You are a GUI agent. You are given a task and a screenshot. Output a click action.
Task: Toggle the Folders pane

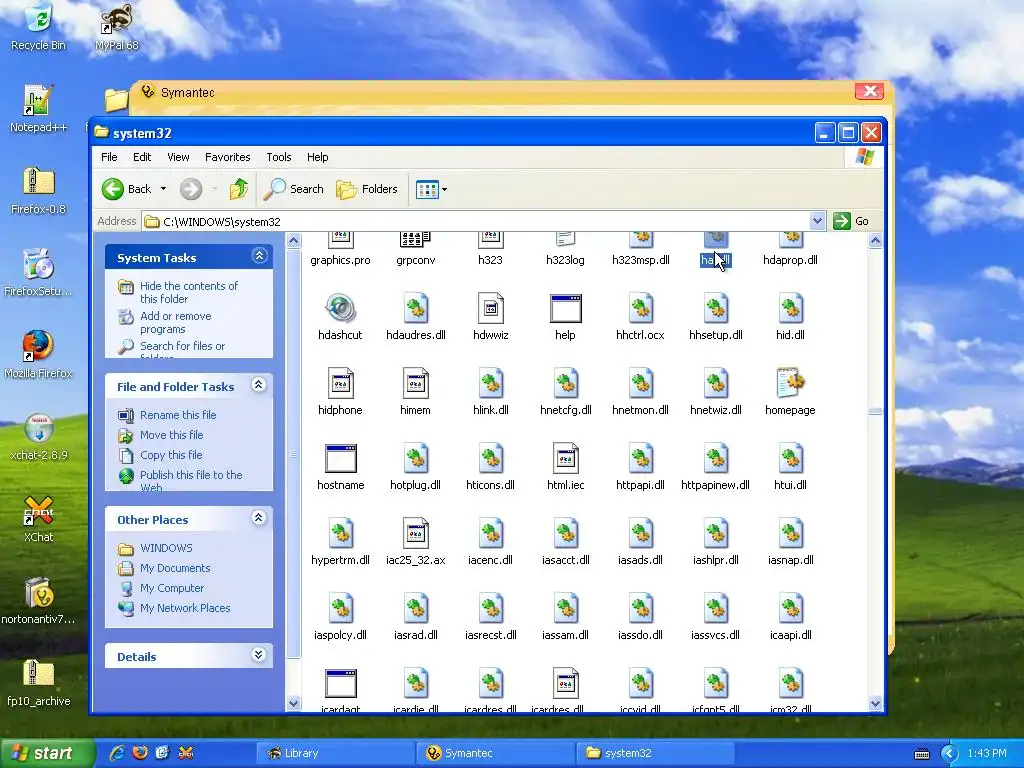click(x=367, y=189)
